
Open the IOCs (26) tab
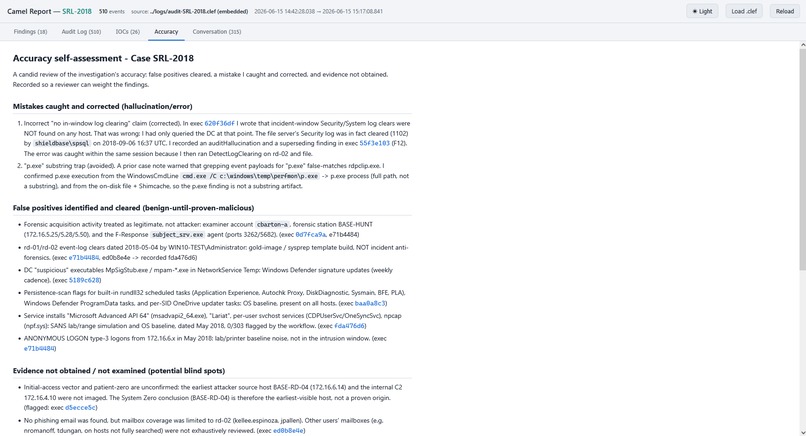pos(127,32)
